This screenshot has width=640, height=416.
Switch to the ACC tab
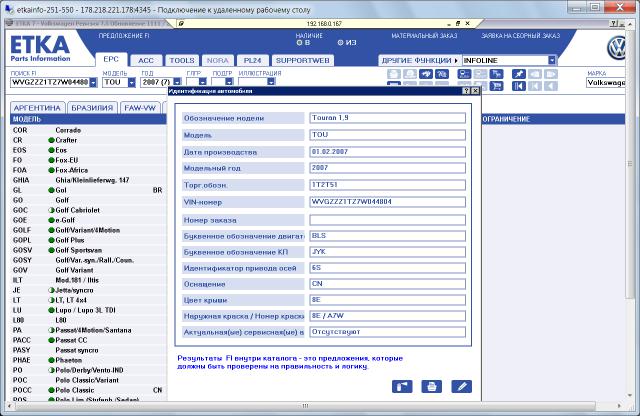[x=146, y=60]
